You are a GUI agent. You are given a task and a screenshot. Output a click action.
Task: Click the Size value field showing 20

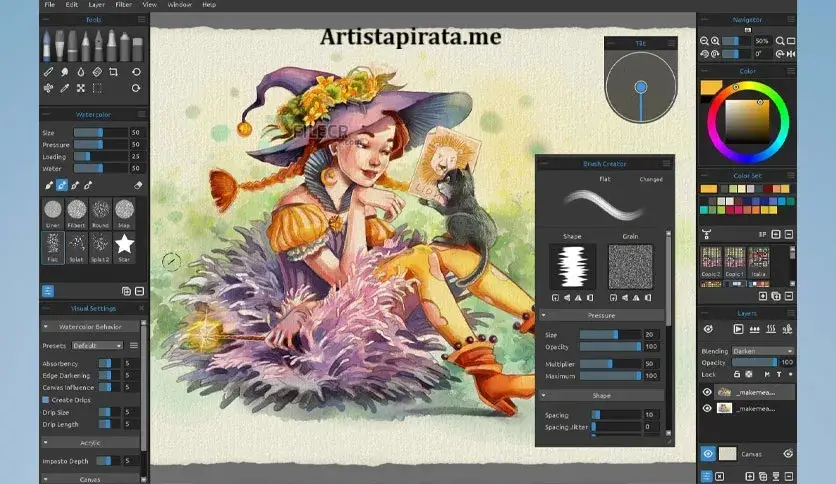click(652, 334)
